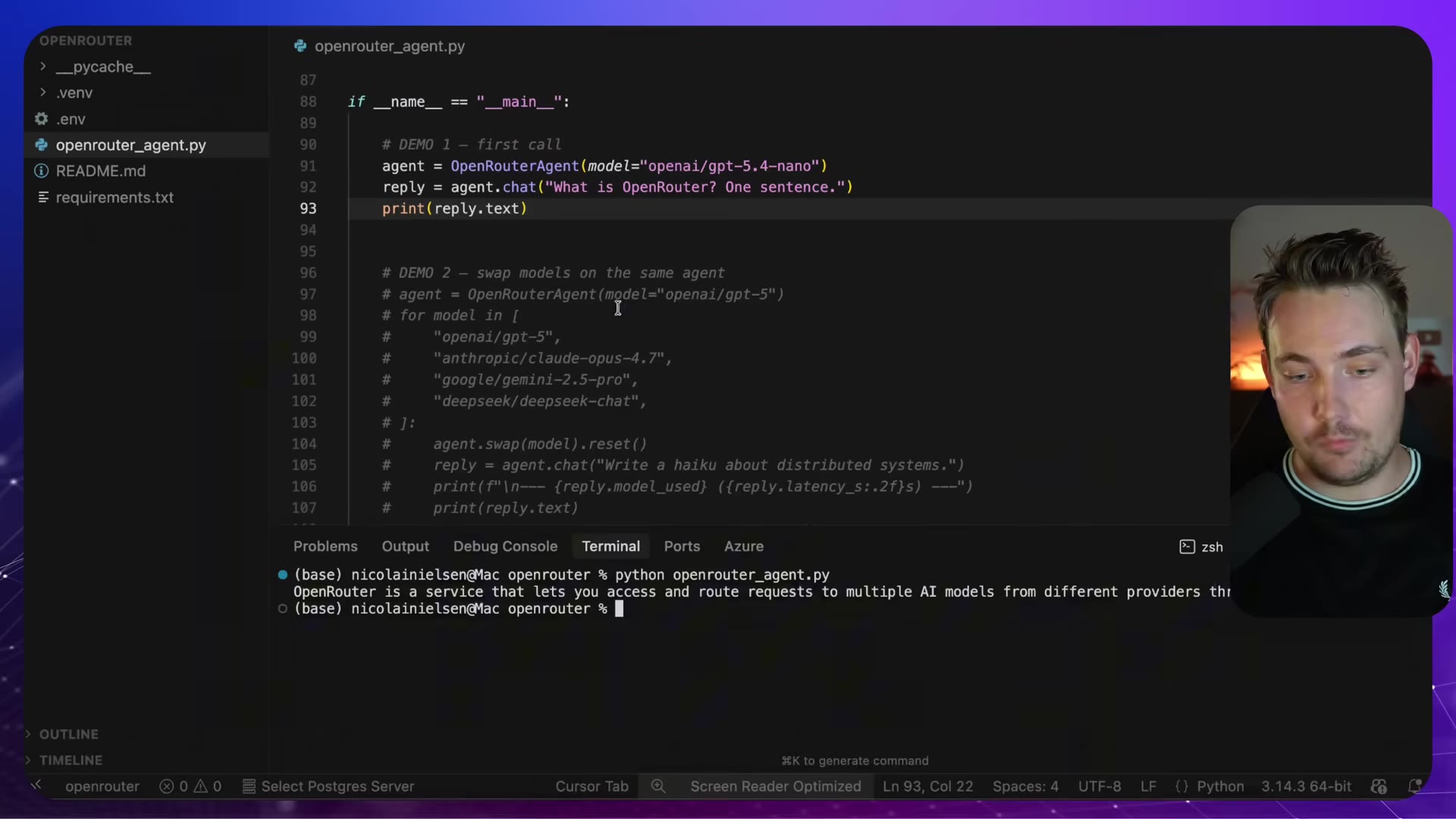
Task: Open the Debug Console tab
Action: coord(505,546)
